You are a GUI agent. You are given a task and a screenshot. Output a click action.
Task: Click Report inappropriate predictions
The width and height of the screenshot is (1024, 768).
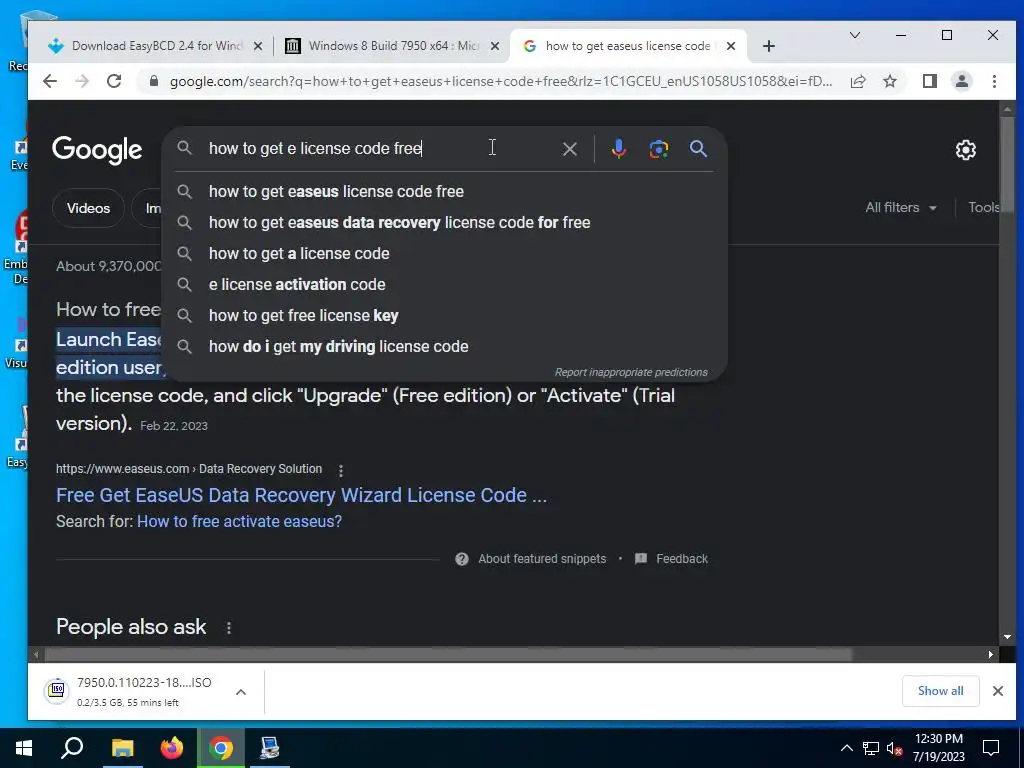pos(631,372)
